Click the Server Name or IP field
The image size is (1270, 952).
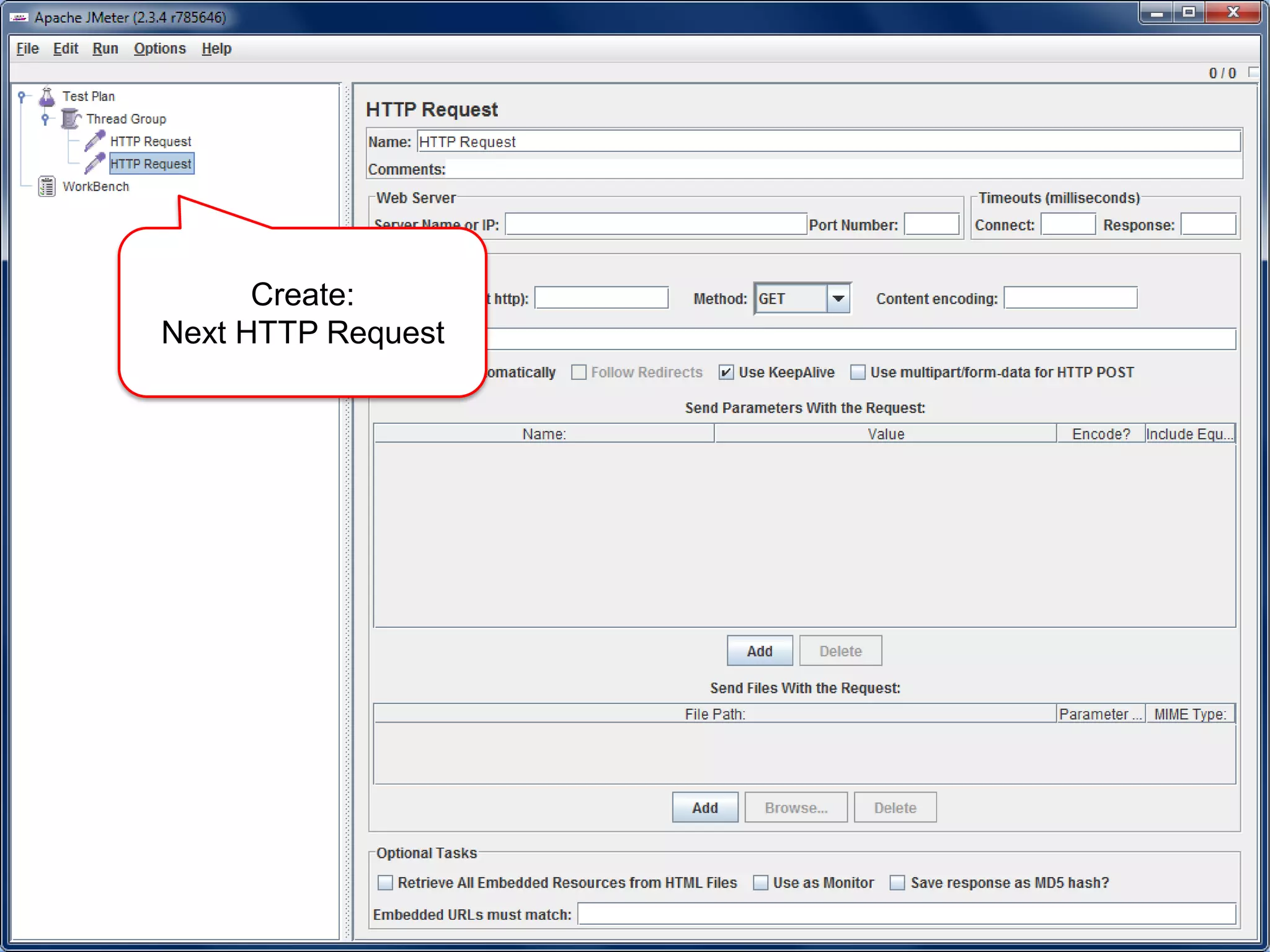(x=655, y=224)
